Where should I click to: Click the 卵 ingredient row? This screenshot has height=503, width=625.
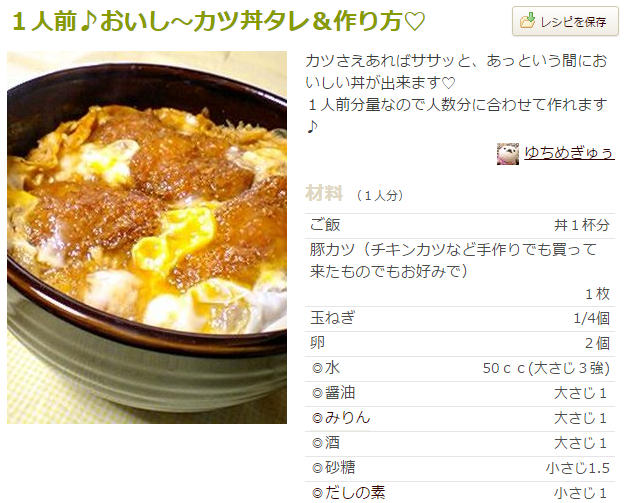(460, 344)
